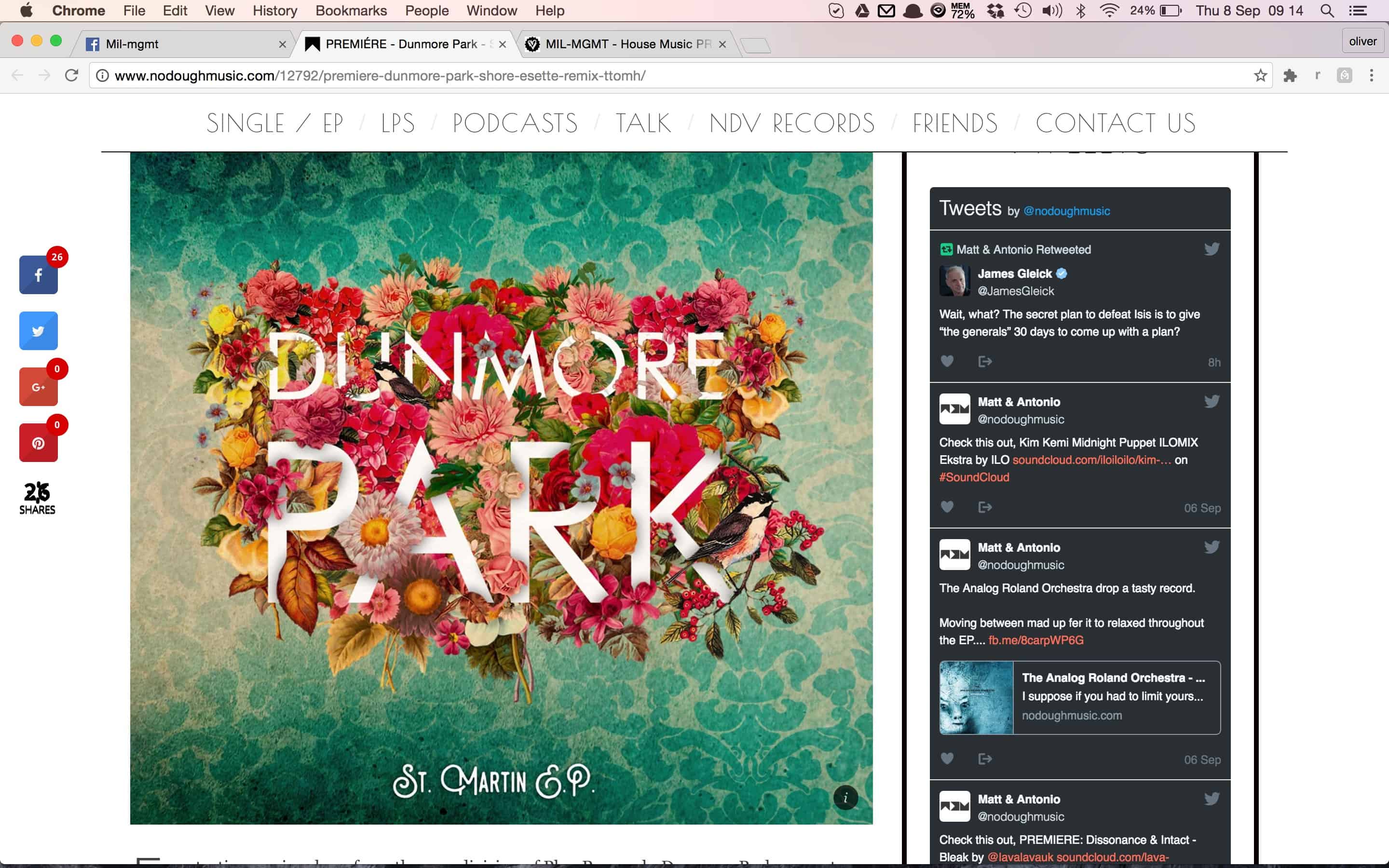Open the Apple menu
This screenshot has width=1389, height=868.
tap(27, 11)
